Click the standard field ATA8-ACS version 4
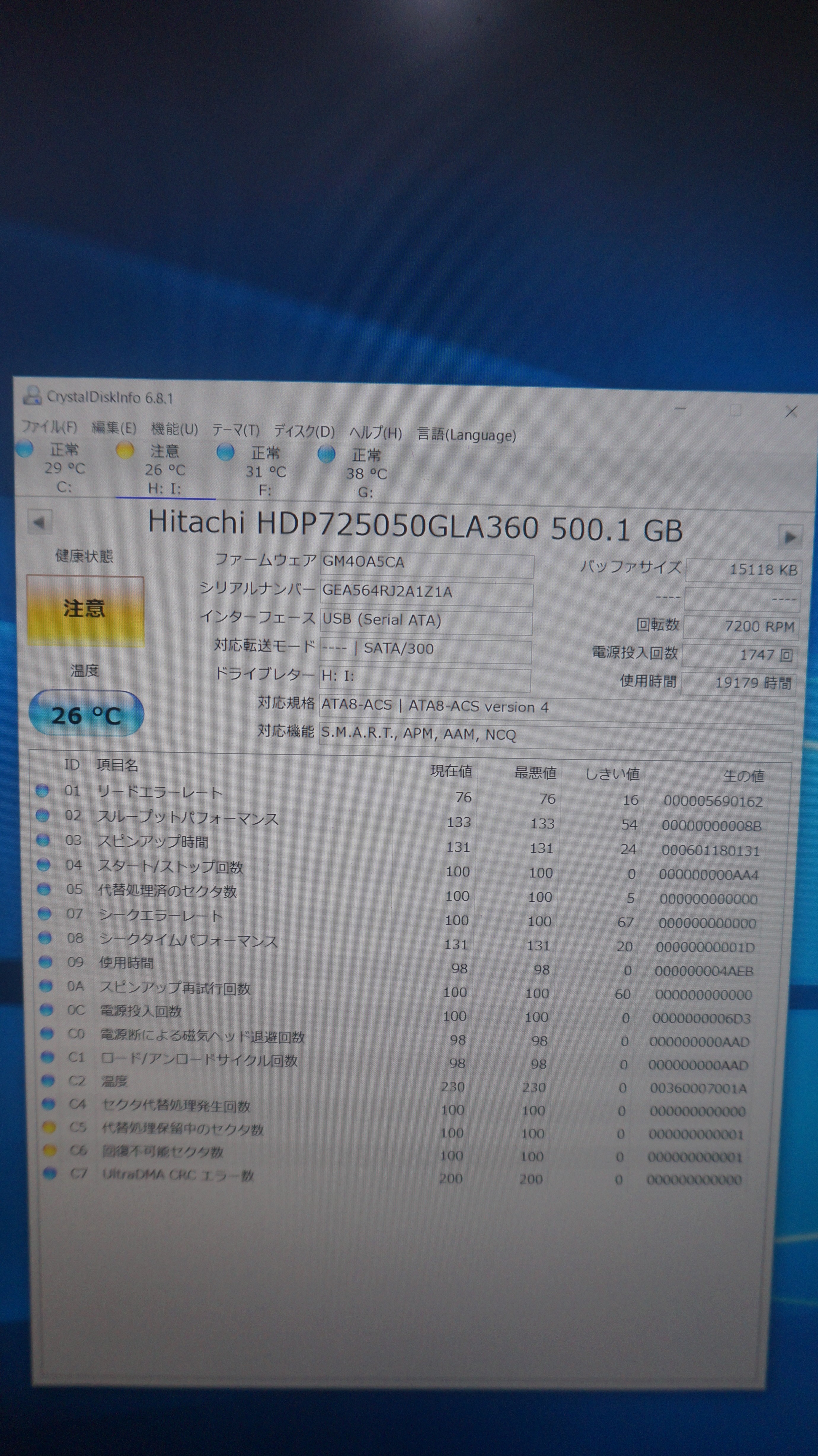This screenshot has height=1456, width=818. tap(557, 709)
